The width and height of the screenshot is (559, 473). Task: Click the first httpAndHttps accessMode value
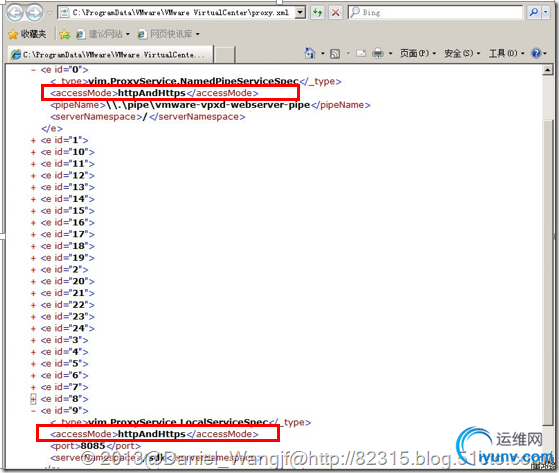click(x=152, y=93)
